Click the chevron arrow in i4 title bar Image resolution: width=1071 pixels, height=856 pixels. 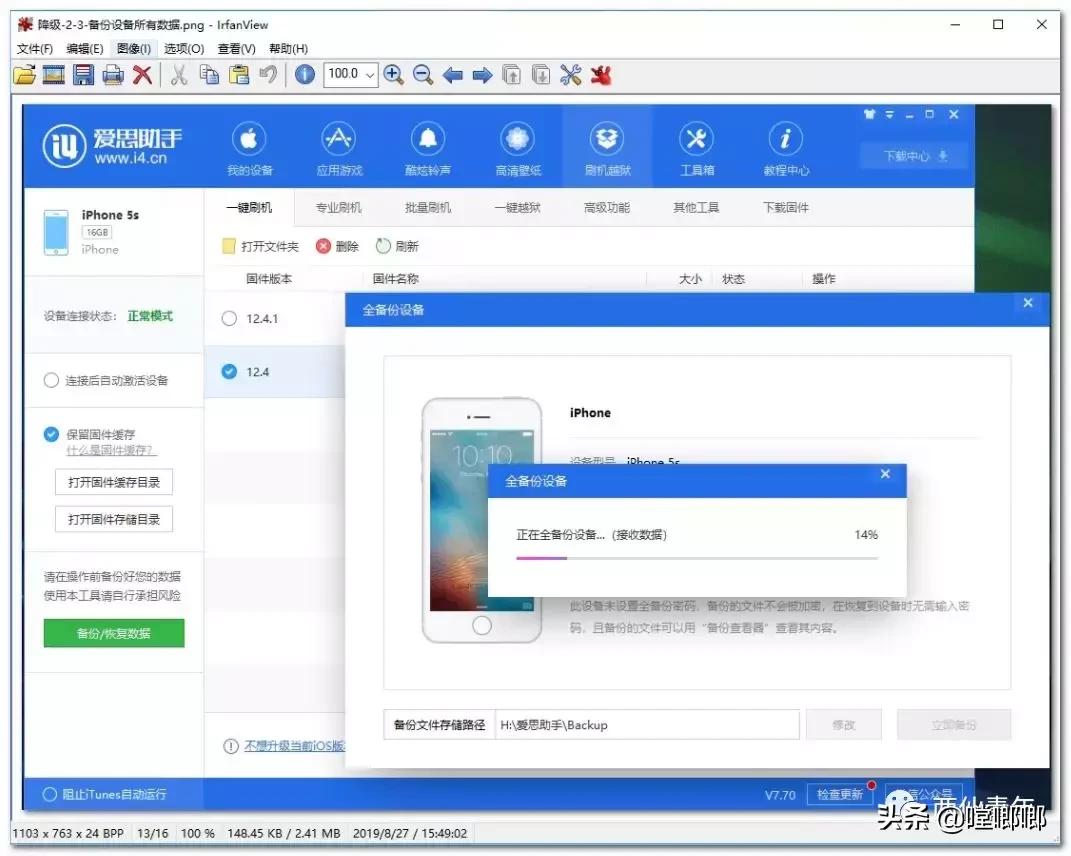[889, 115]
